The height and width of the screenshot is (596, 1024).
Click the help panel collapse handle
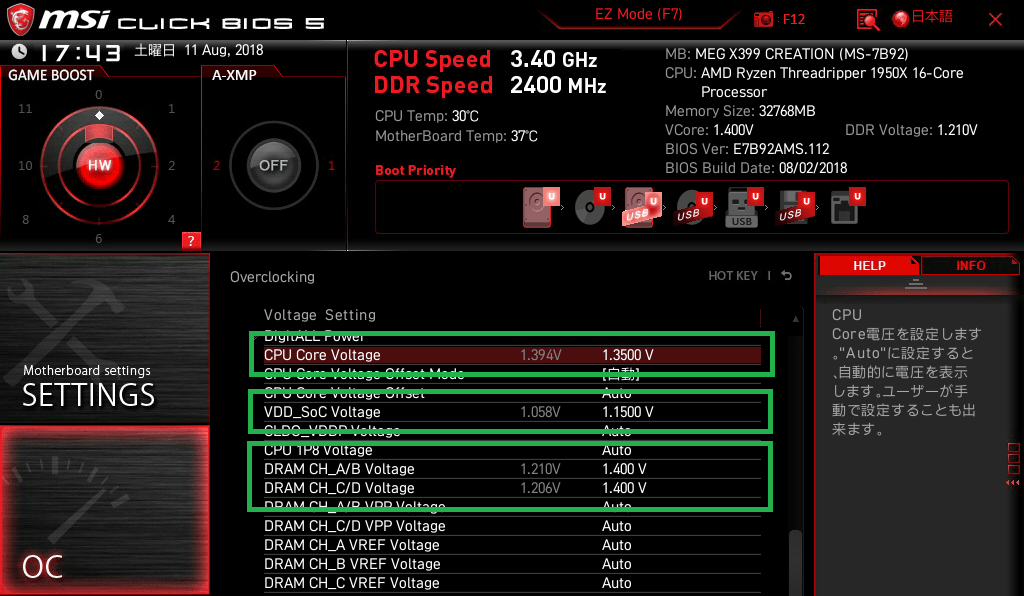coord(915,283)
